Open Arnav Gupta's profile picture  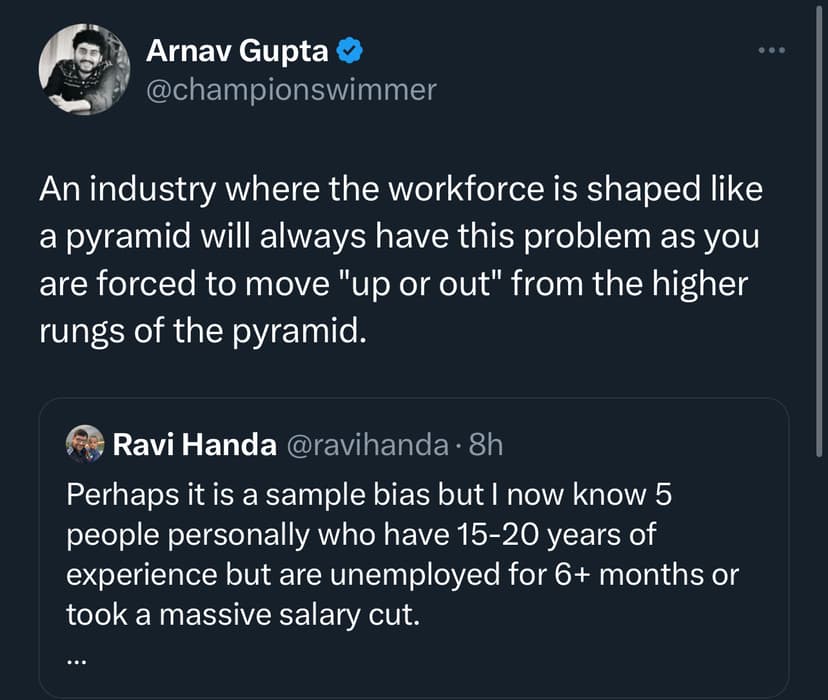click(84, 69)
